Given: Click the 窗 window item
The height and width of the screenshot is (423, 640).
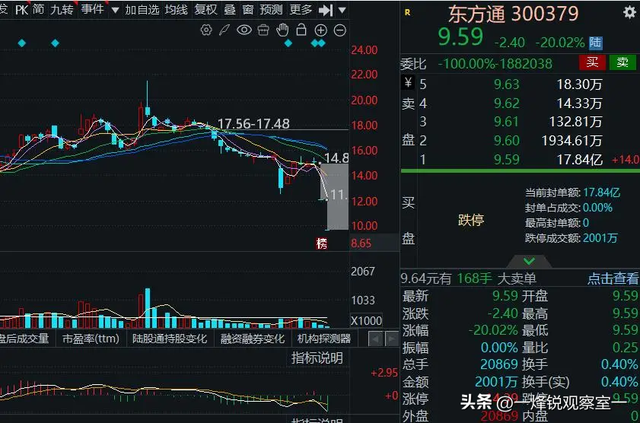Looking at the screenshot, I should [x=248, y=9].
